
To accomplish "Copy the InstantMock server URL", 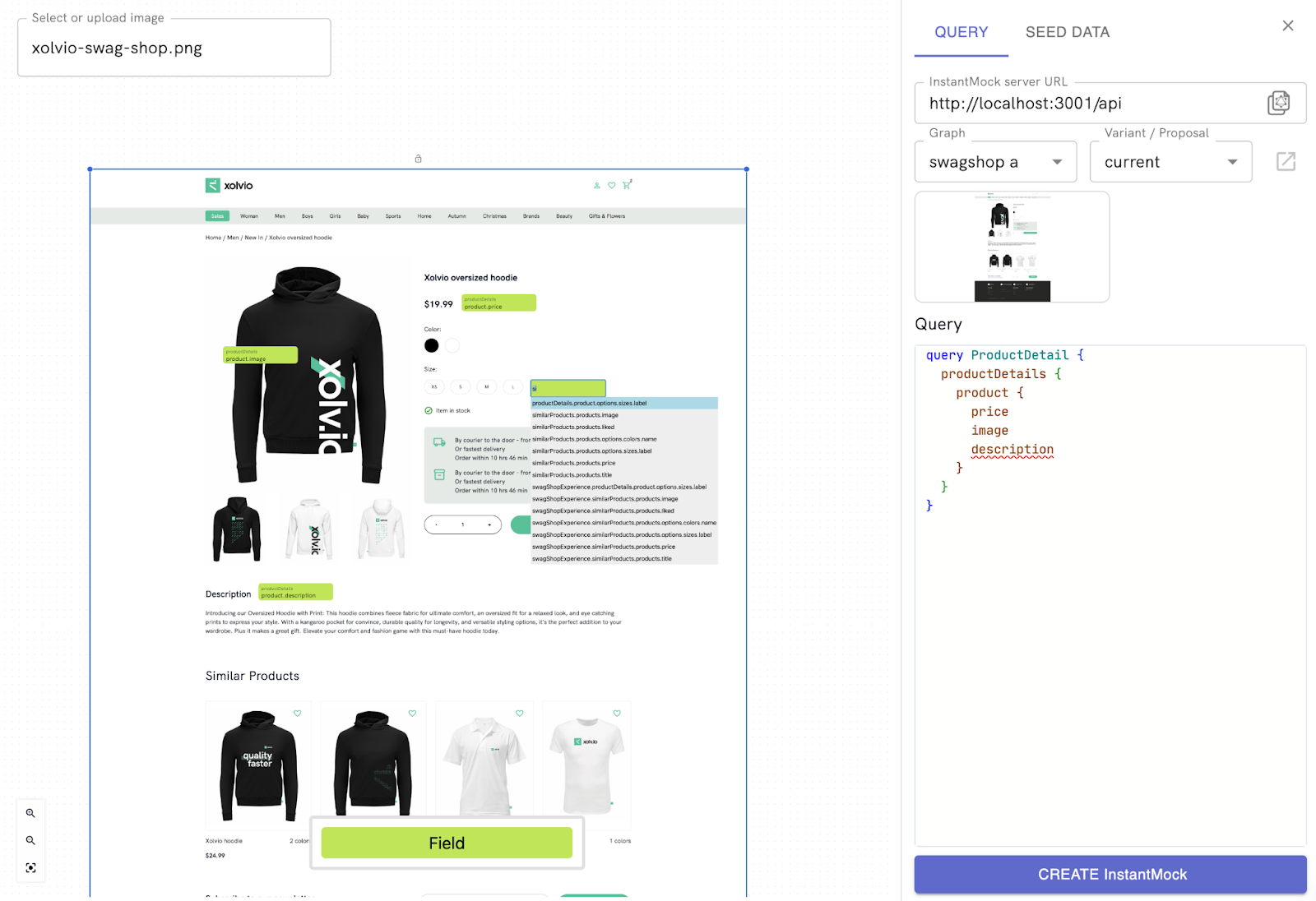I will tap(1278, 103).
